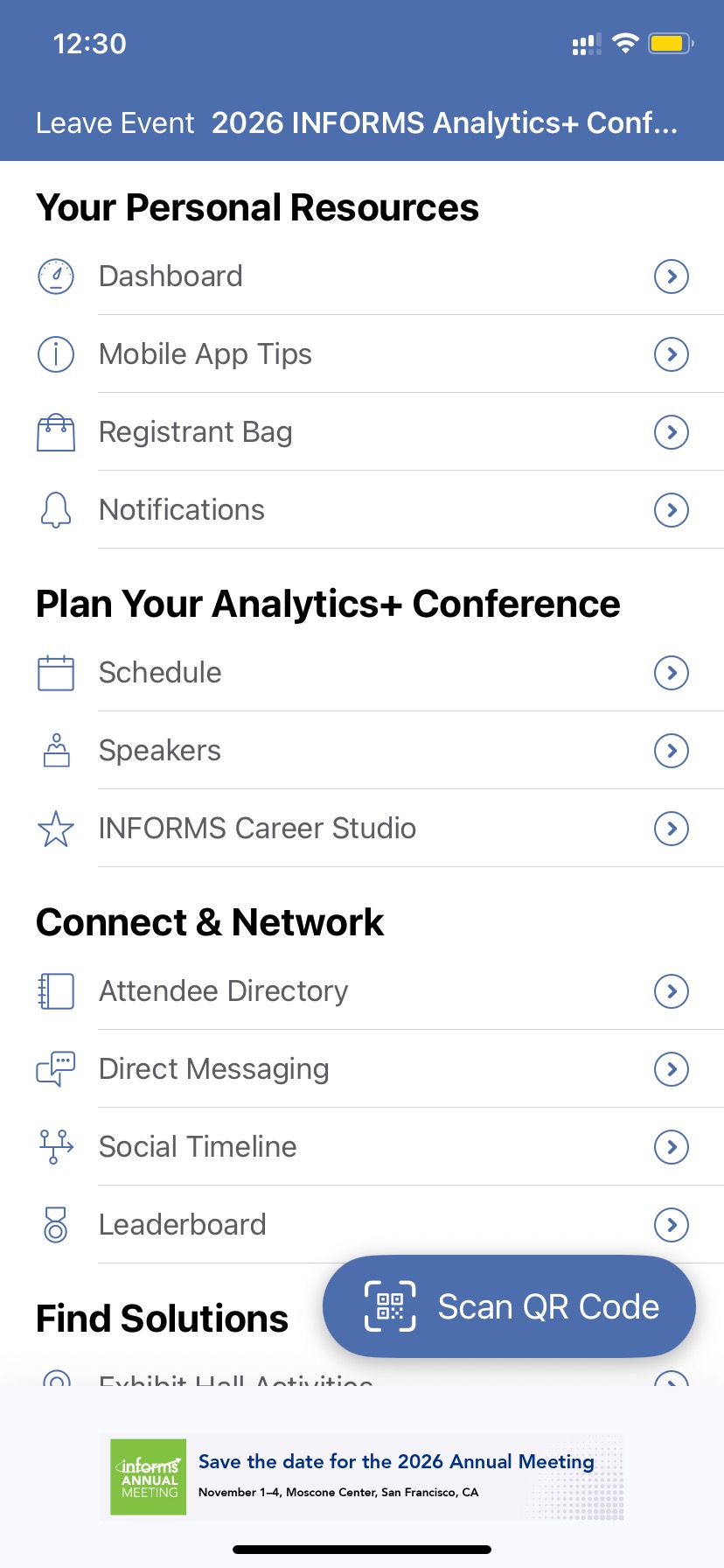The image size is (724, 1568).
Task: Select the Social Timeline menu label
Action: coord(198,1147)
